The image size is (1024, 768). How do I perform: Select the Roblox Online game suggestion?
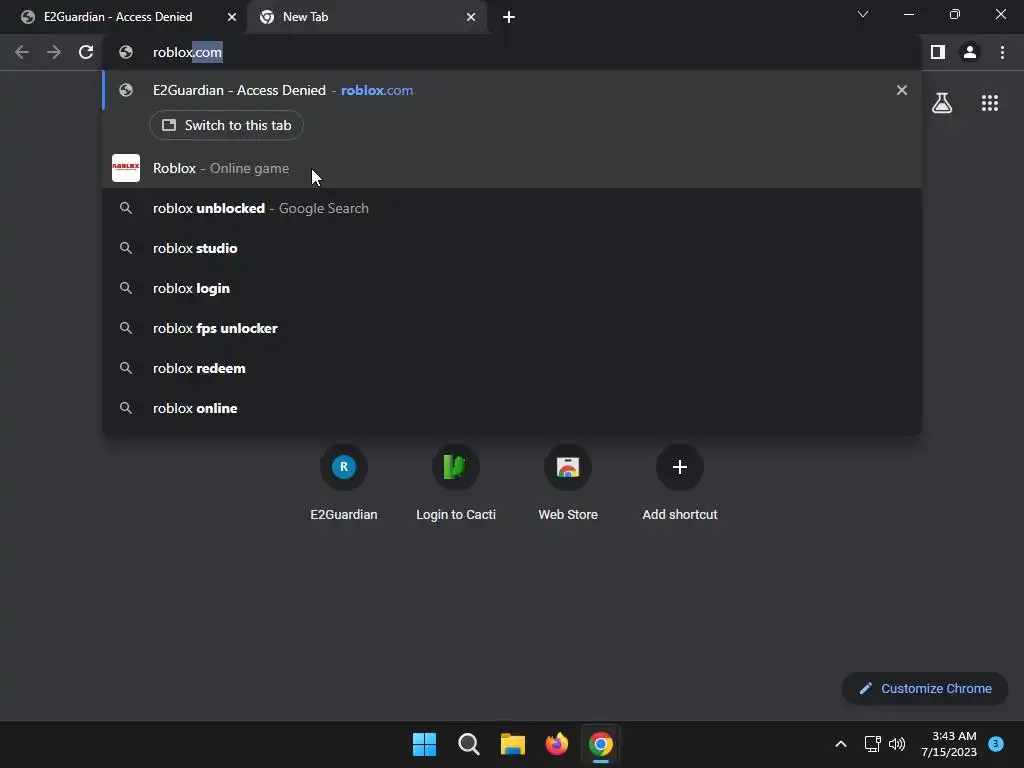[x=512, y=168]
